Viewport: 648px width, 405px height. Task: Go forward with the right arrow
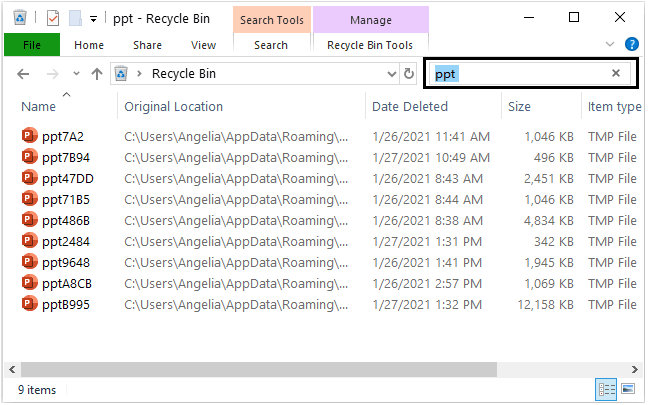pyautogui.click(x=52, y=74)
